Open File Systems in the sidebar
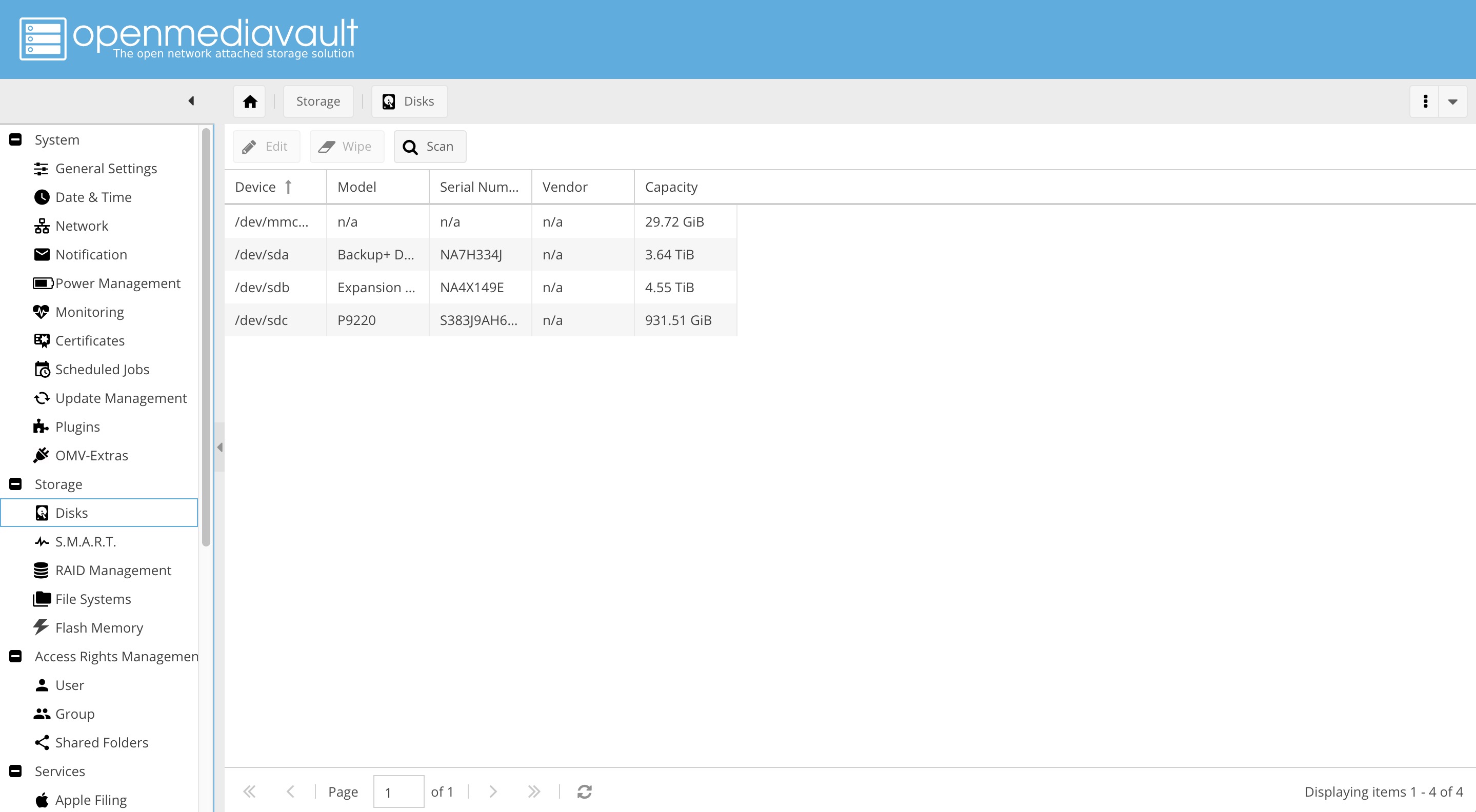This screenshot has width=1476, height=812. [x=93, y=598]
